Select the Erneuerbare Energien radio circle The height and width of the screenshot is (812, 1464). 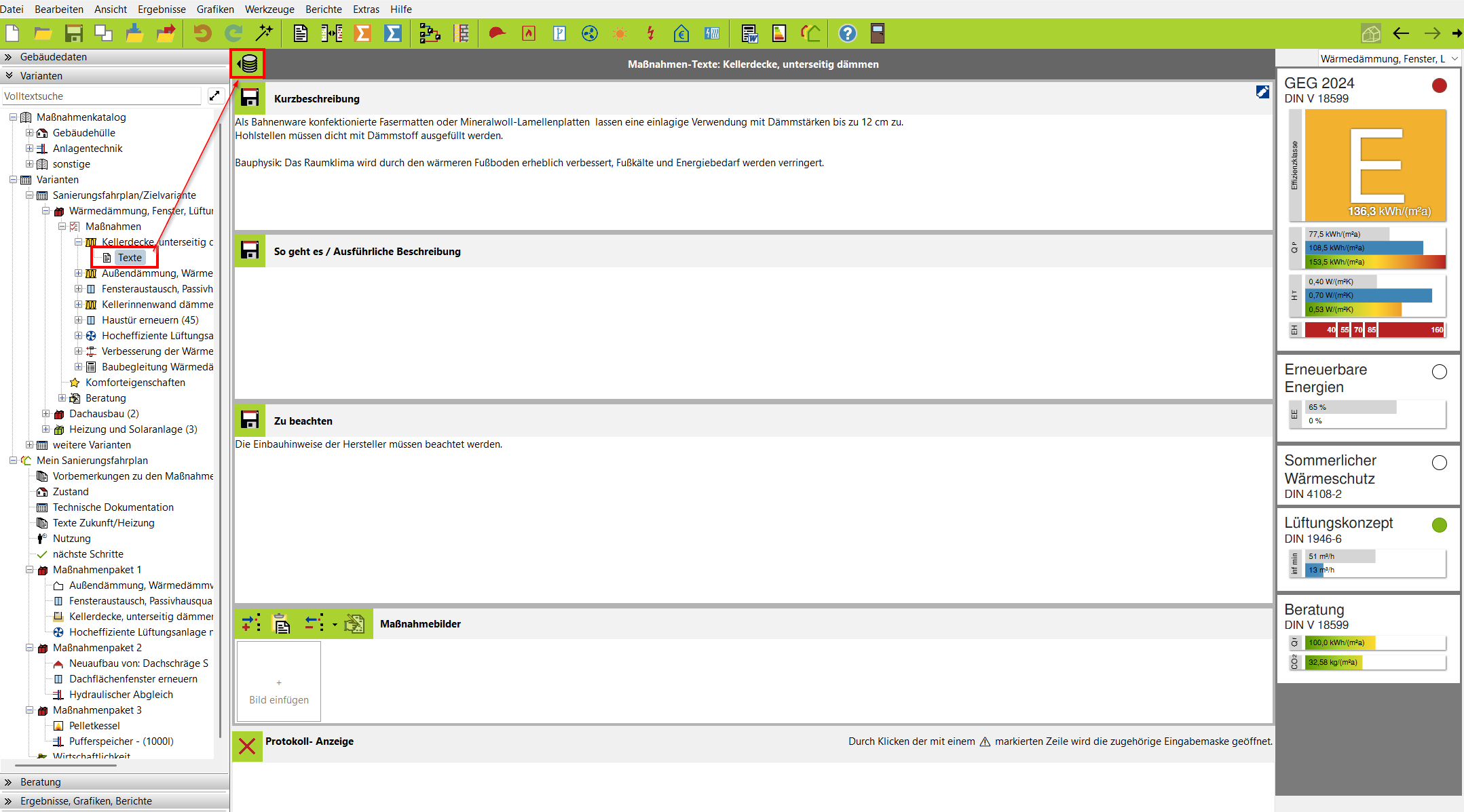1439,372
